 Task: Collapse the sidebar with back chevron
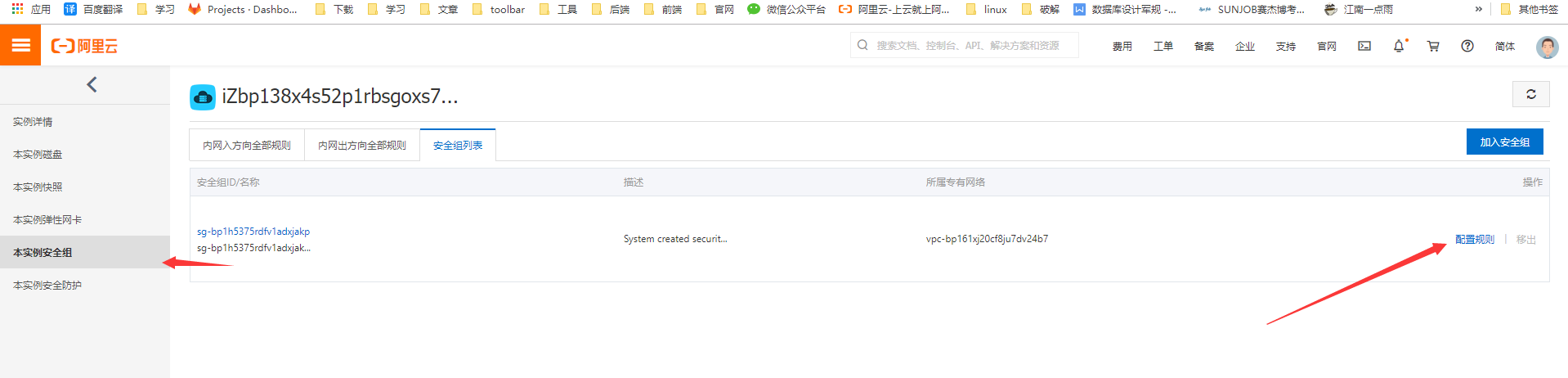[x=92, y=84]
